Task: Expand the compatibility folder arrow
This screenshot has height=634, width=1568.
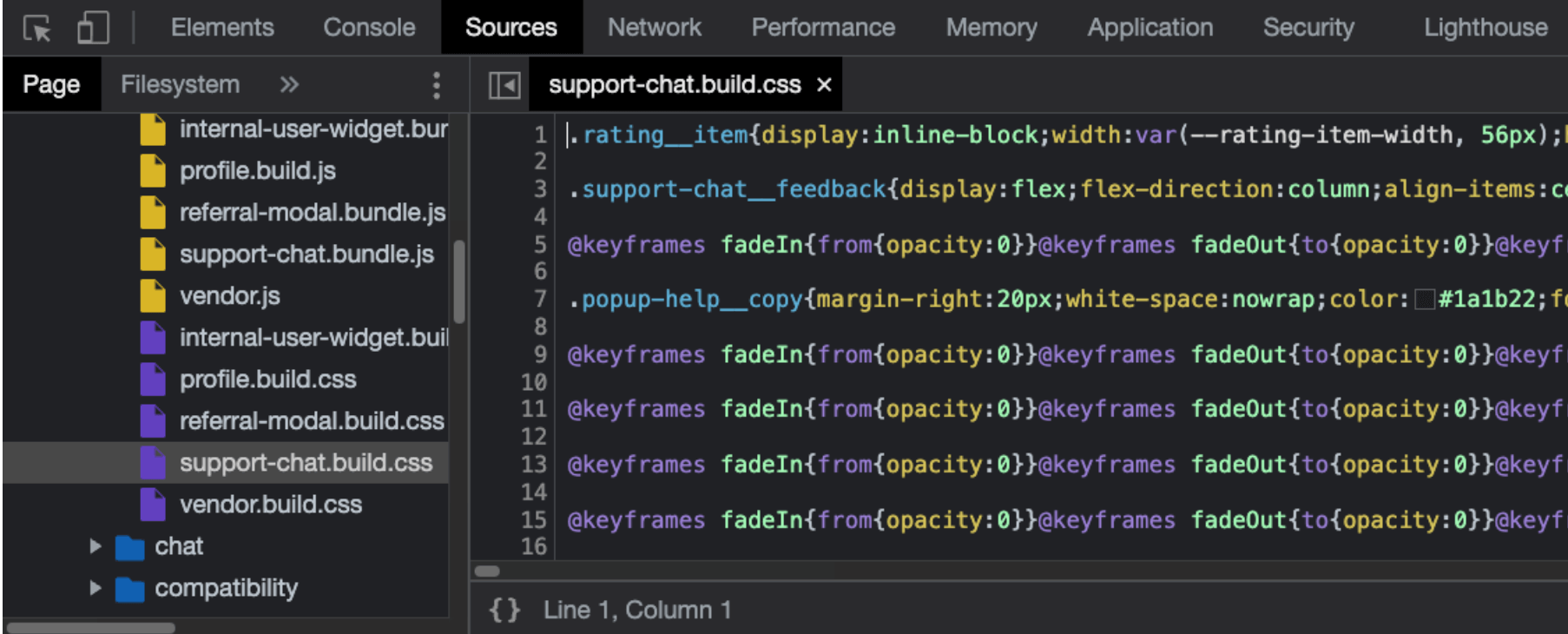Action: 96,588
